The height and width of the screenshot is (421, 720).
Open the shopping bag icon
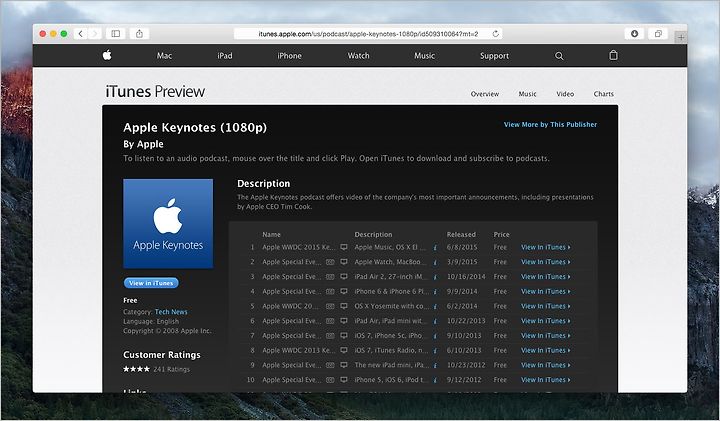(x=613, y=55)
